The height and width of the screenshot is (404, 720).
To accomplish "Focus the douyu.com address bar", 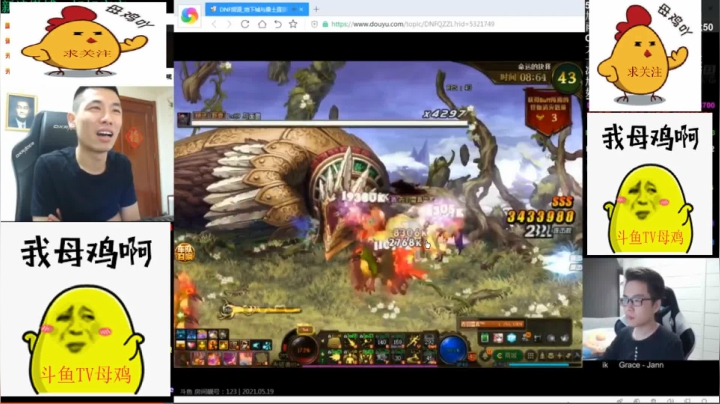I will [412, 24].
